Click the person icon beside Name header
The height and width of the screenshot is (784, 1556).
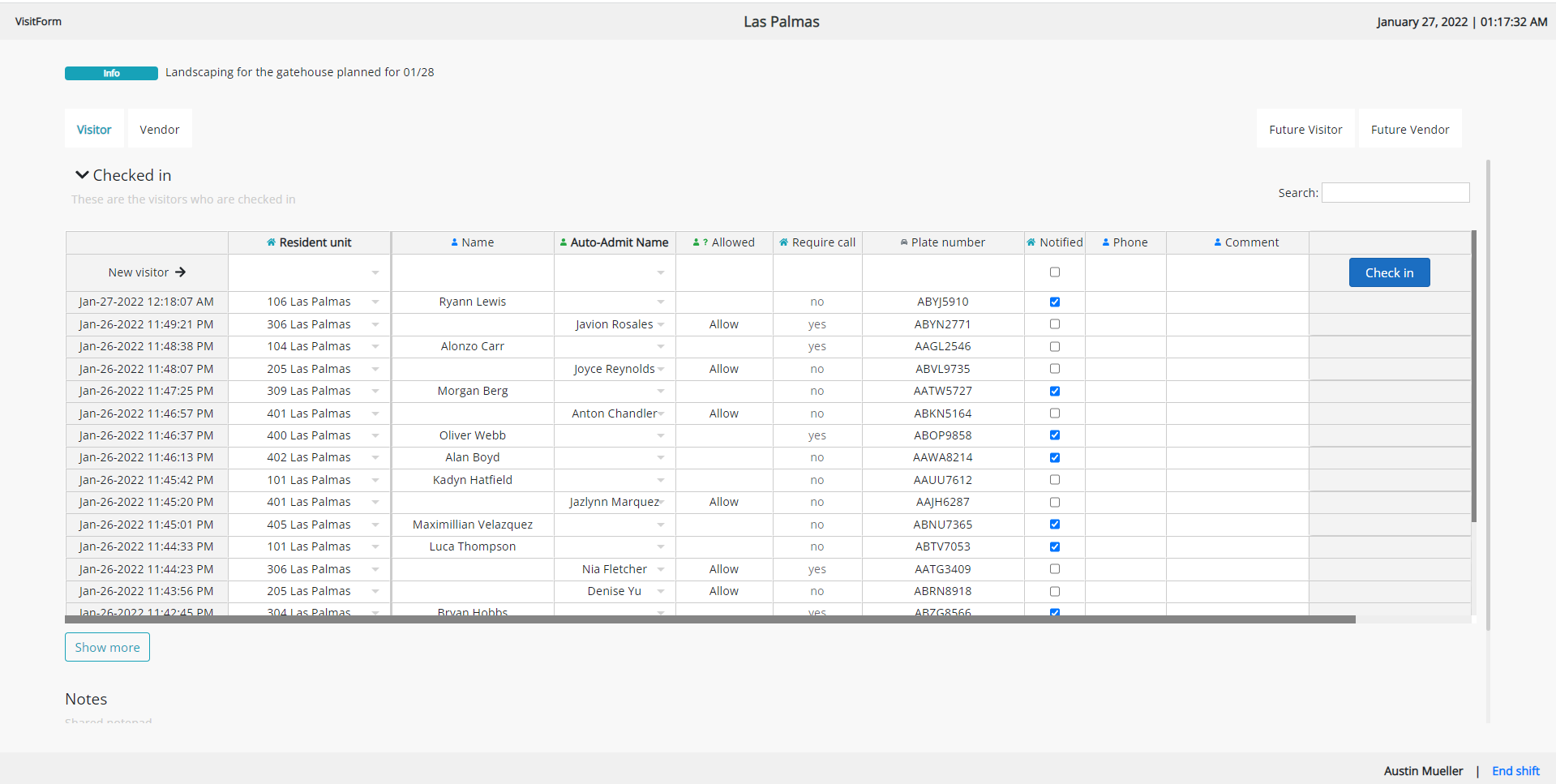(454, 242)
